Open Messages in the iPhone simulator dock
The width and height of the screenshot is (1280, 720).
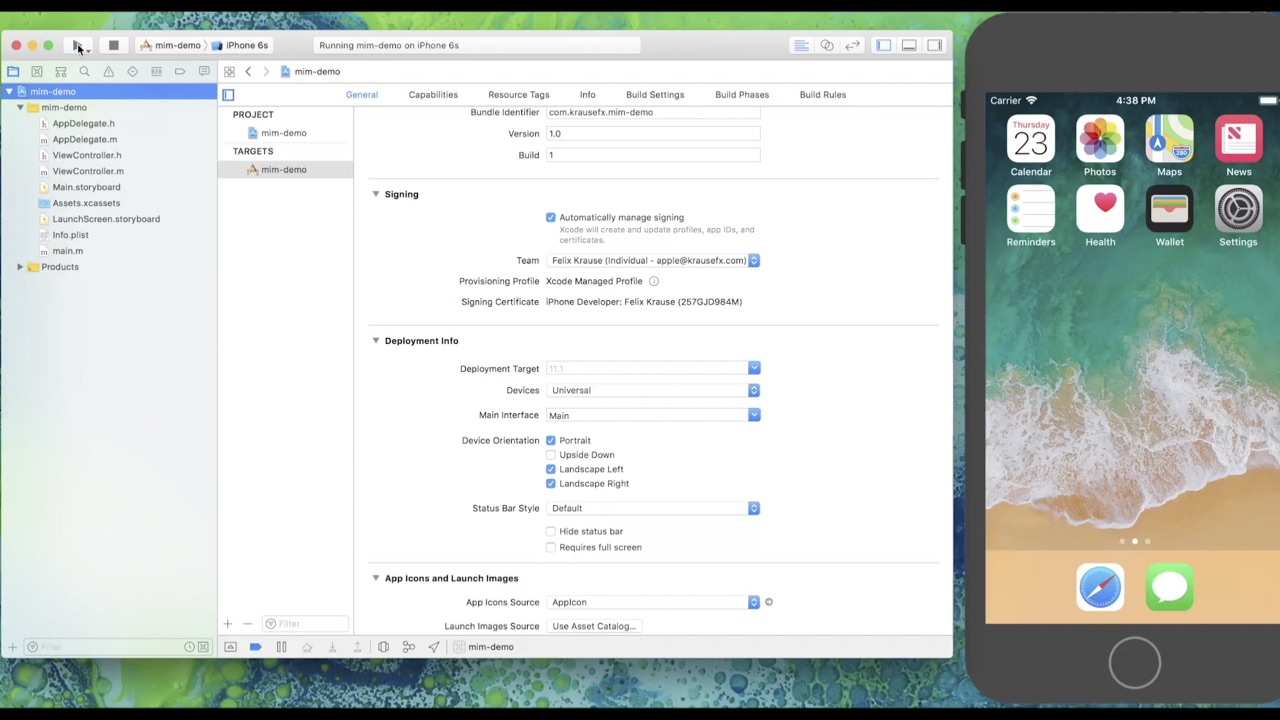pyautogui.click(x=1169, y=587)
